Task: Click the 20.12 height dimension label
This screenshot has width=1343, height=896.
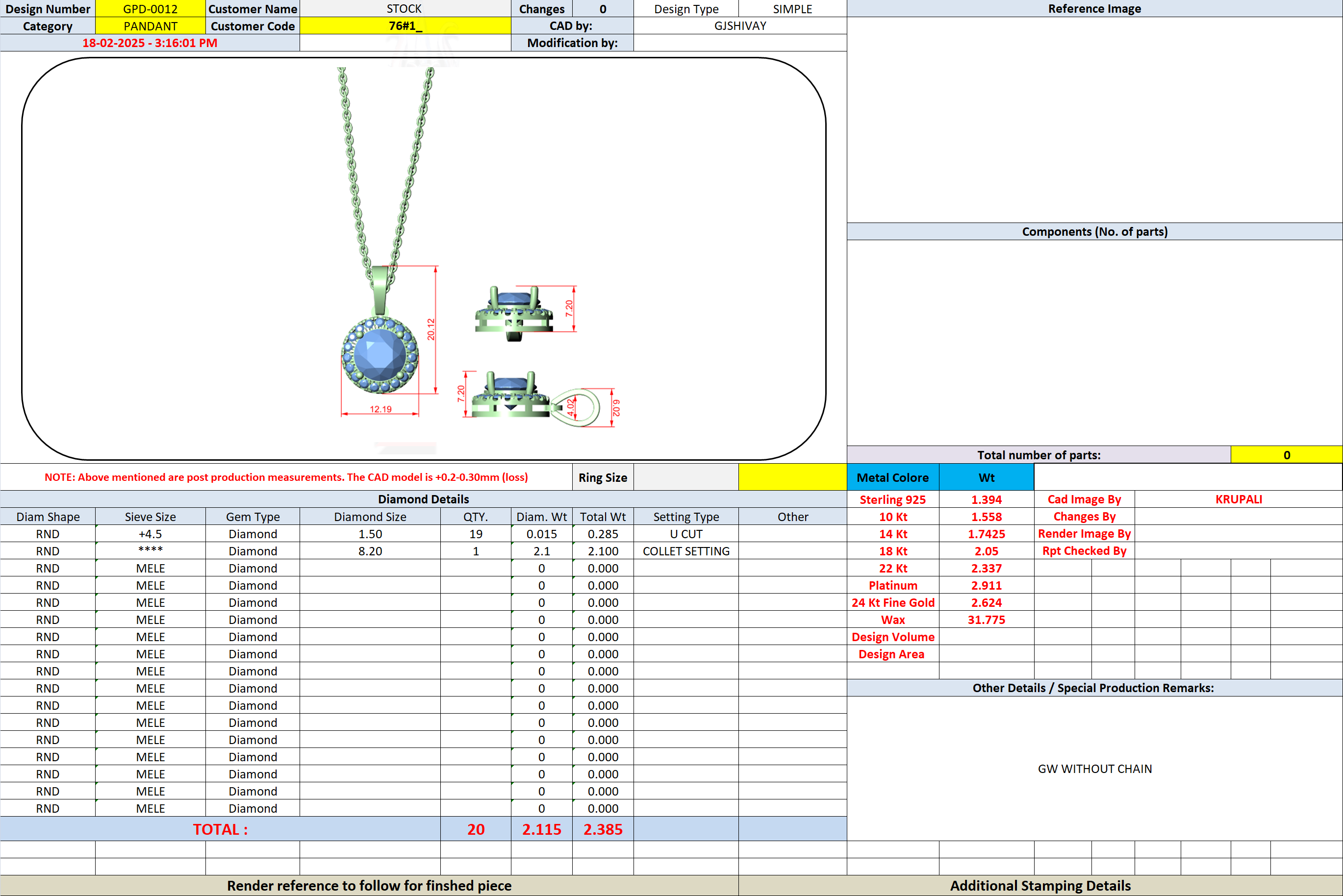Action: [x=431, y=329]
